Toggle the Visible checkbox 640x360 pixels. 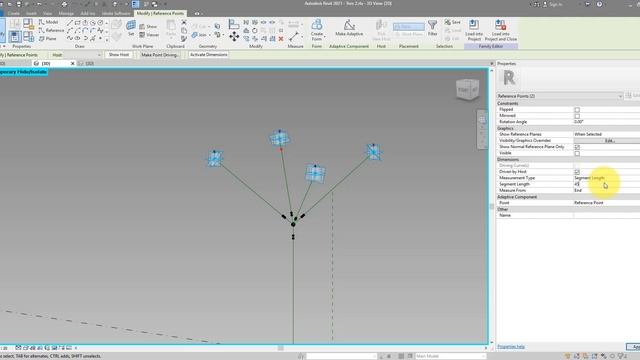coord(577,153)
